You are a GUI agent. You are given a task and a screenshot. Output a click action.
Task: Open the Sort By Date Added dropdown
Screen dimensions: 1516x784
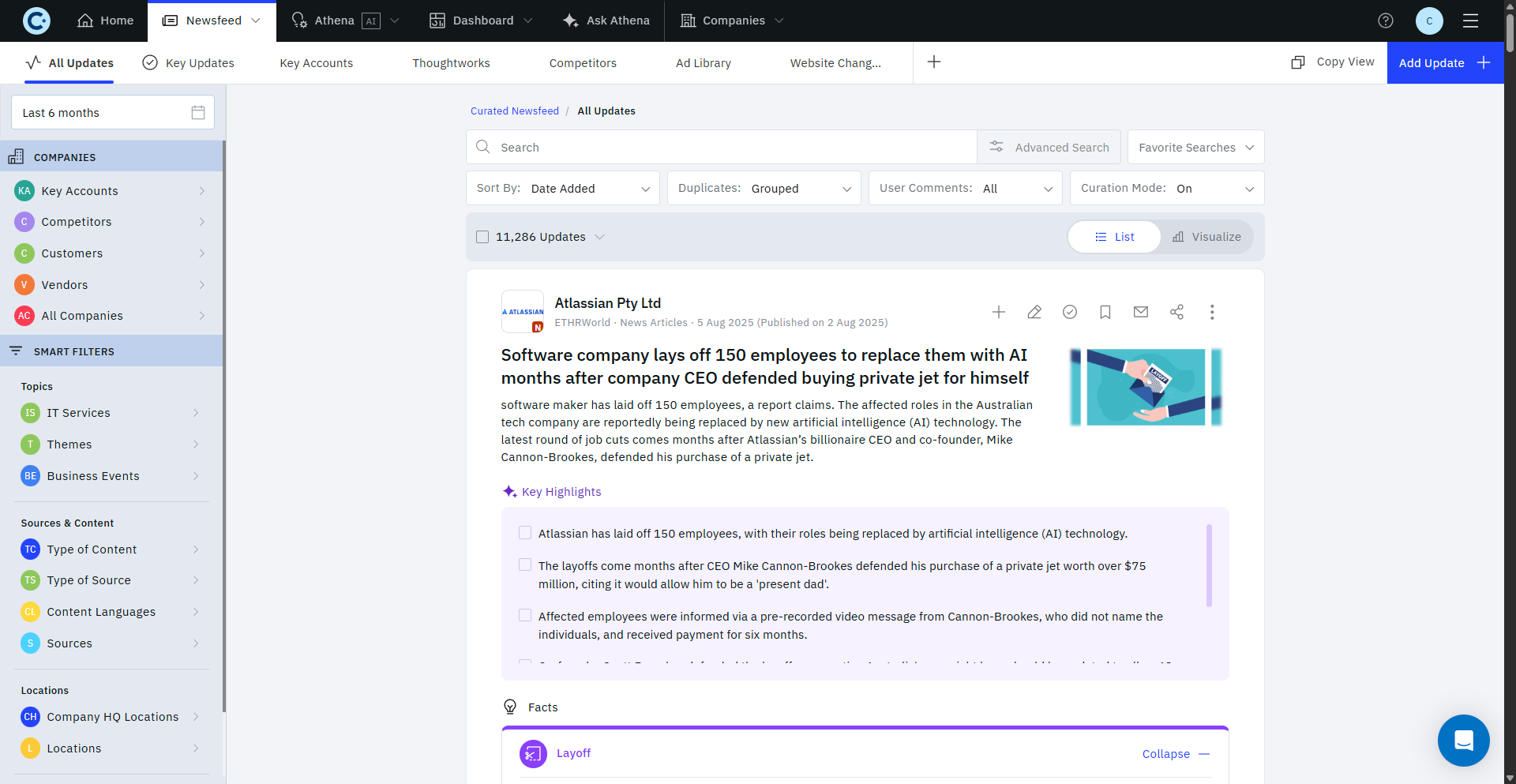pyautogui.click(x=563, y=189)
